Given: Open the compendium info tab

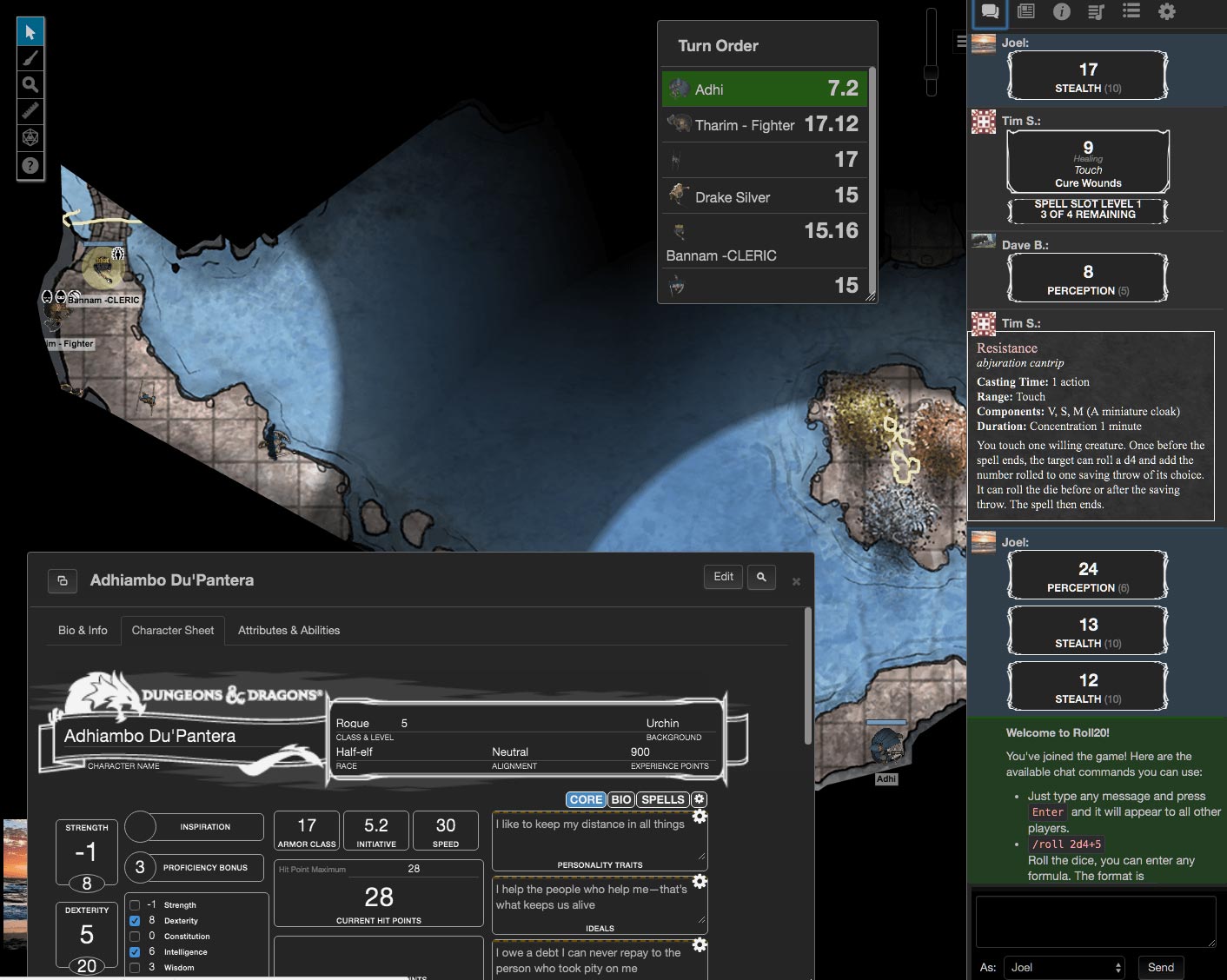Looking at the screenshot, I should pyautogui.click(x=1061, y=13).
